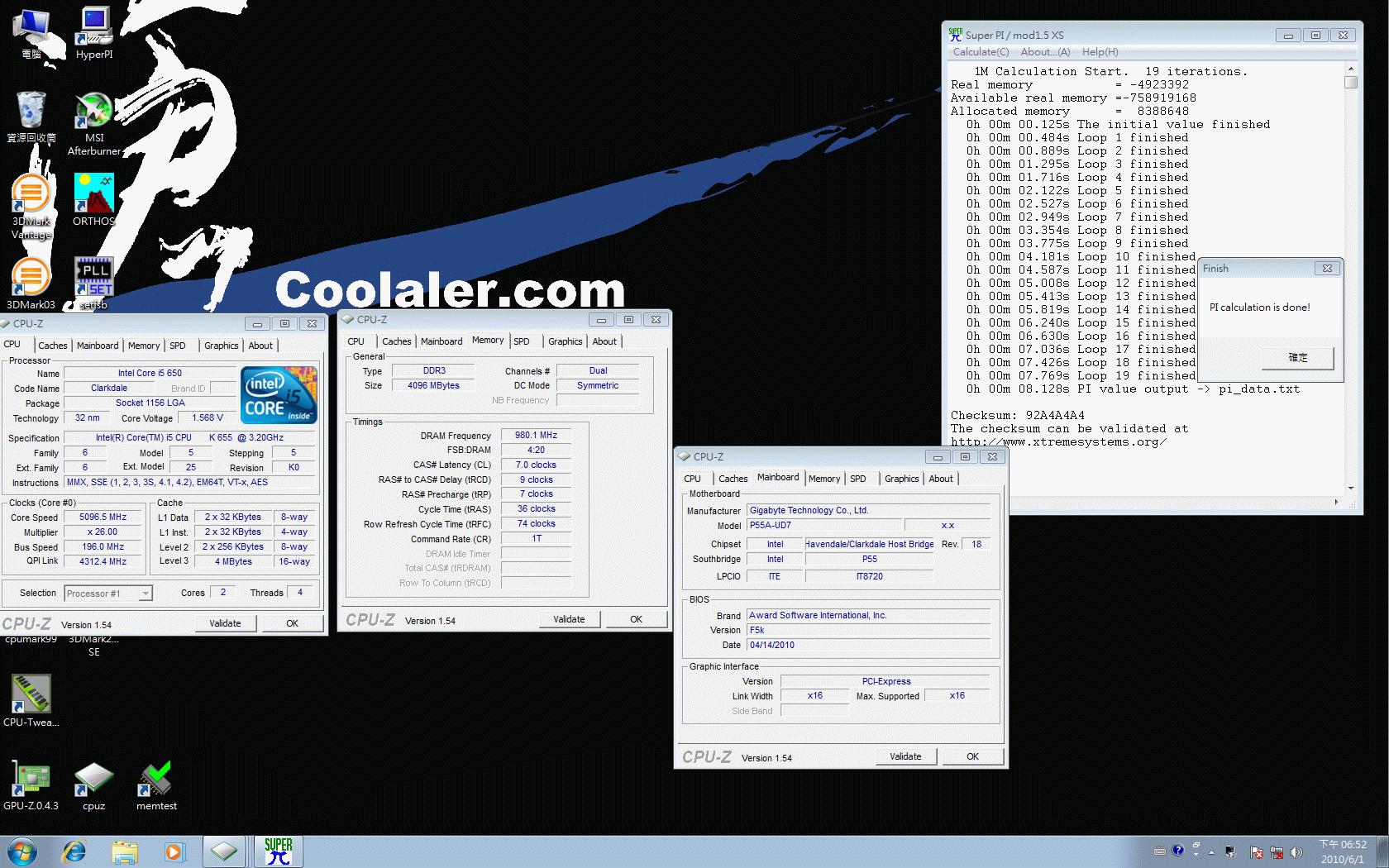The image size is (1389, 868).
Task: Select Caches tab in Mainboard CPU-Z window
Action: [733, 479]
